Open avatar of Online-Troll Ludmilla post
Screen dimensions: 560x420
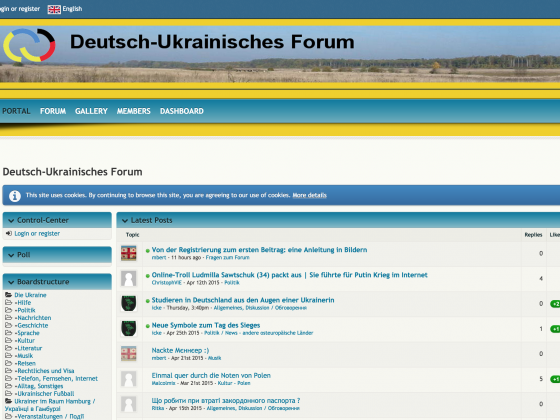pyautogui.click(x=128, y=278)
